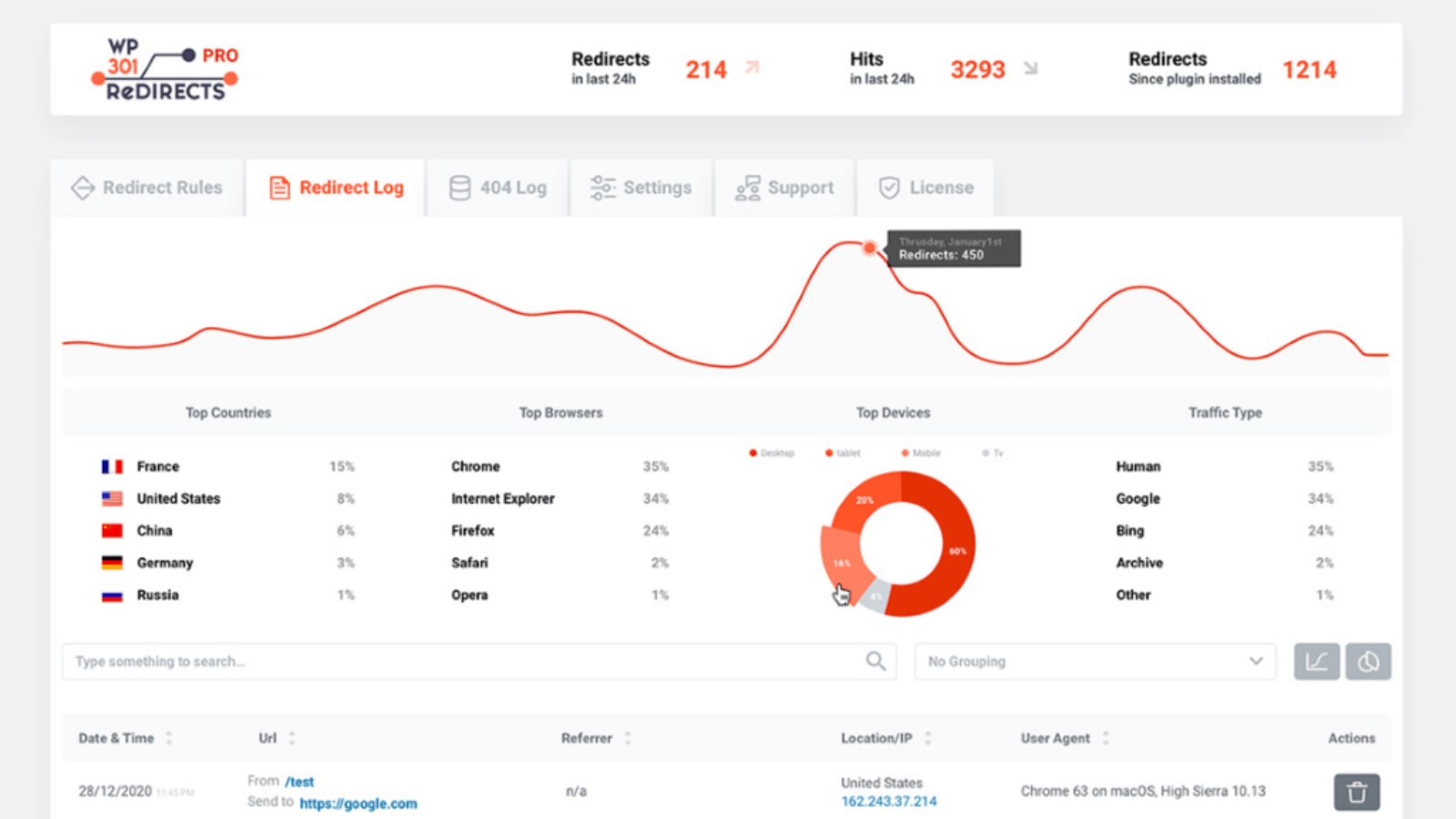Click the delete trash icon in Actions
Viewport: 1456px width, 819px height.
click(x=1357, y=792)
